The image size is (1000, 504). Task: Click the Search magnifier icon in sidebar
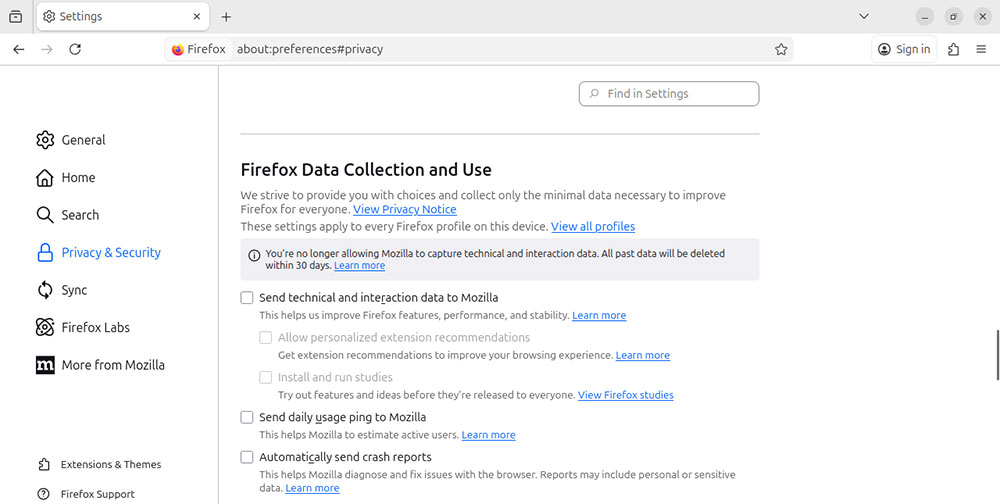tap(45, 215)
